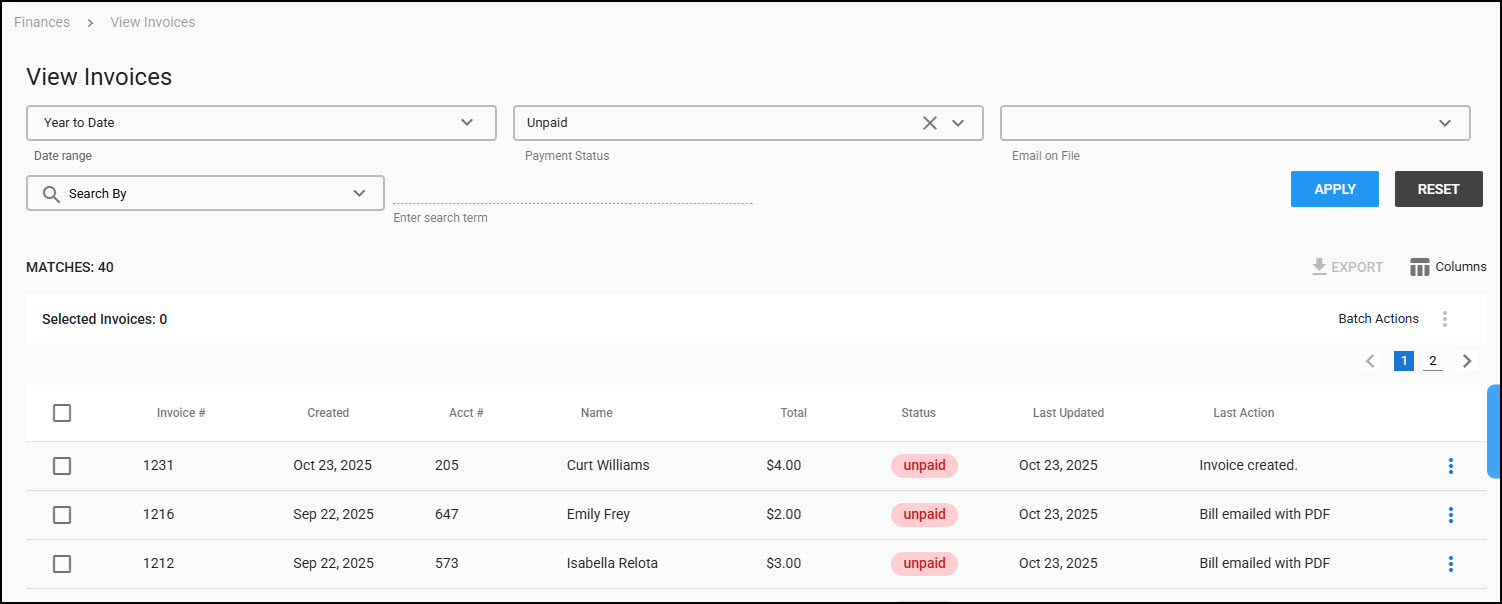1502x604 pixels.
Task: Go to previous page of invoices
Action: [1370, 361]
